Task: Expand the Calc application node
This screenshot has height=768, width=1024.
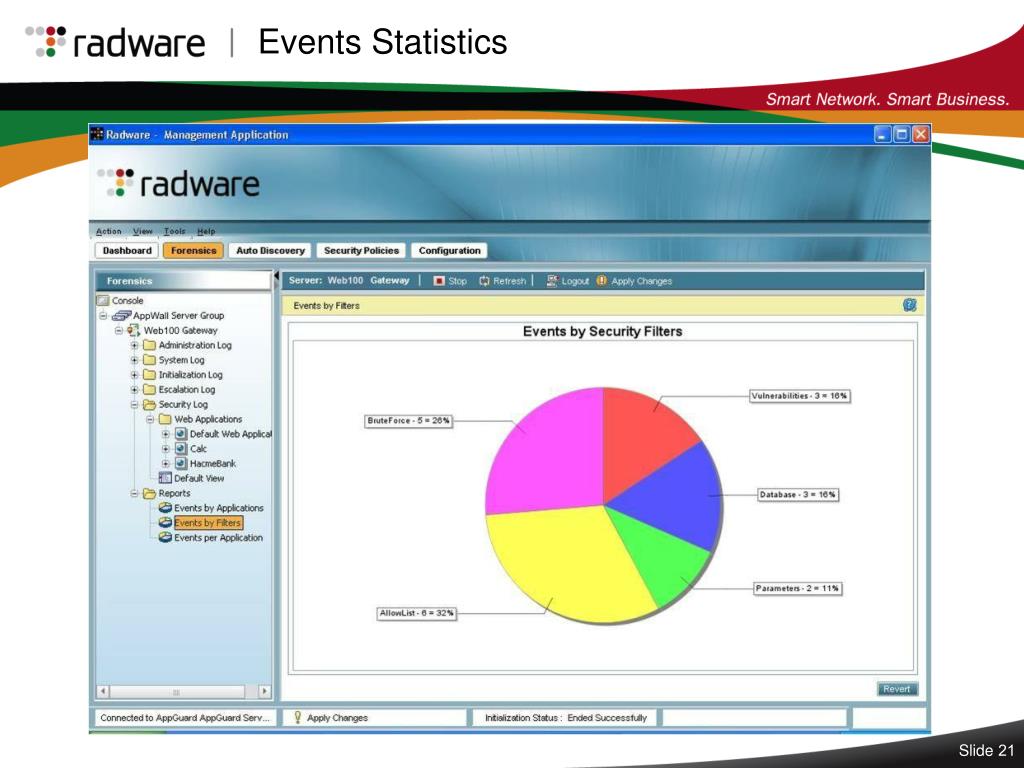Action: [166, 449]
